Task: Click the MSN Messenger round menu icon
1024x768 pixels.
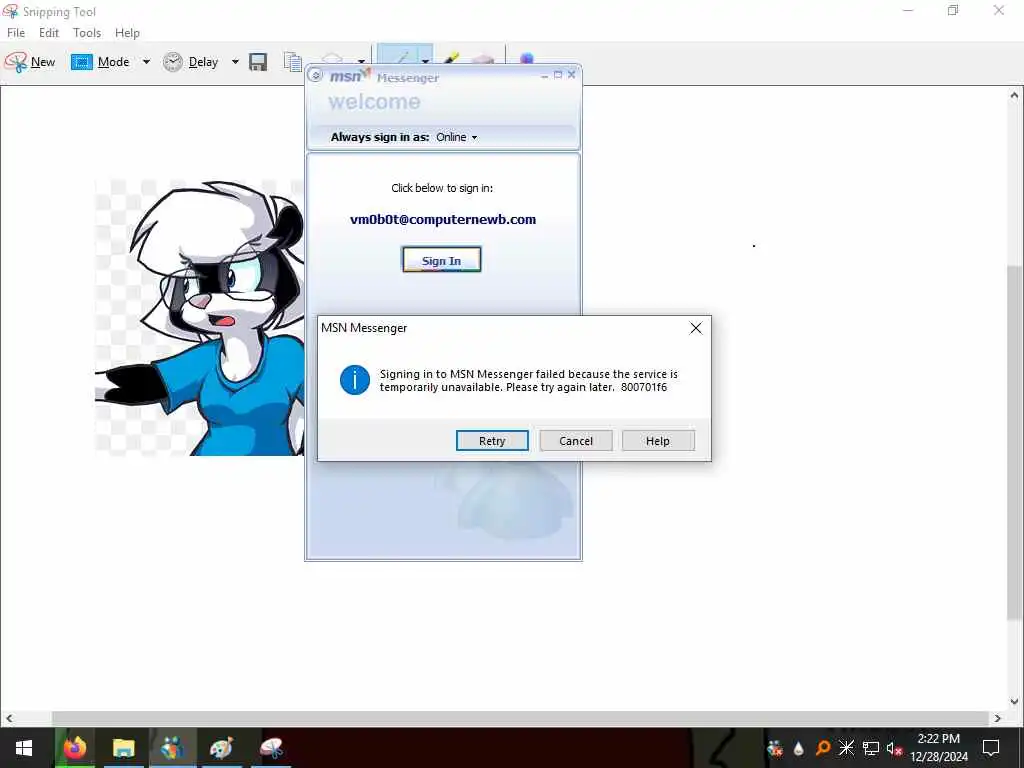Action: tap(315, 76)
